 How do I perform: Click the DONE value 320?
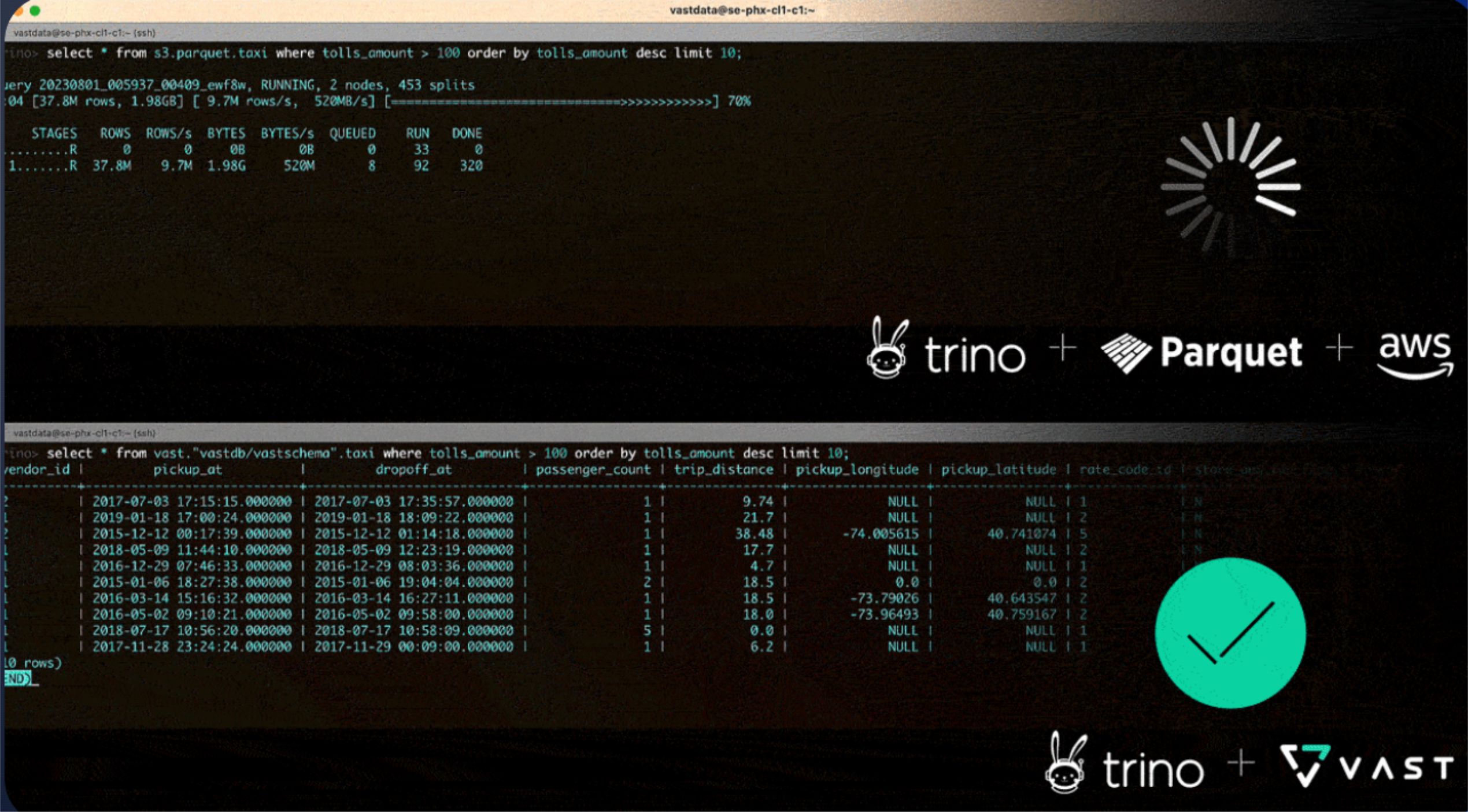(471, 166)
